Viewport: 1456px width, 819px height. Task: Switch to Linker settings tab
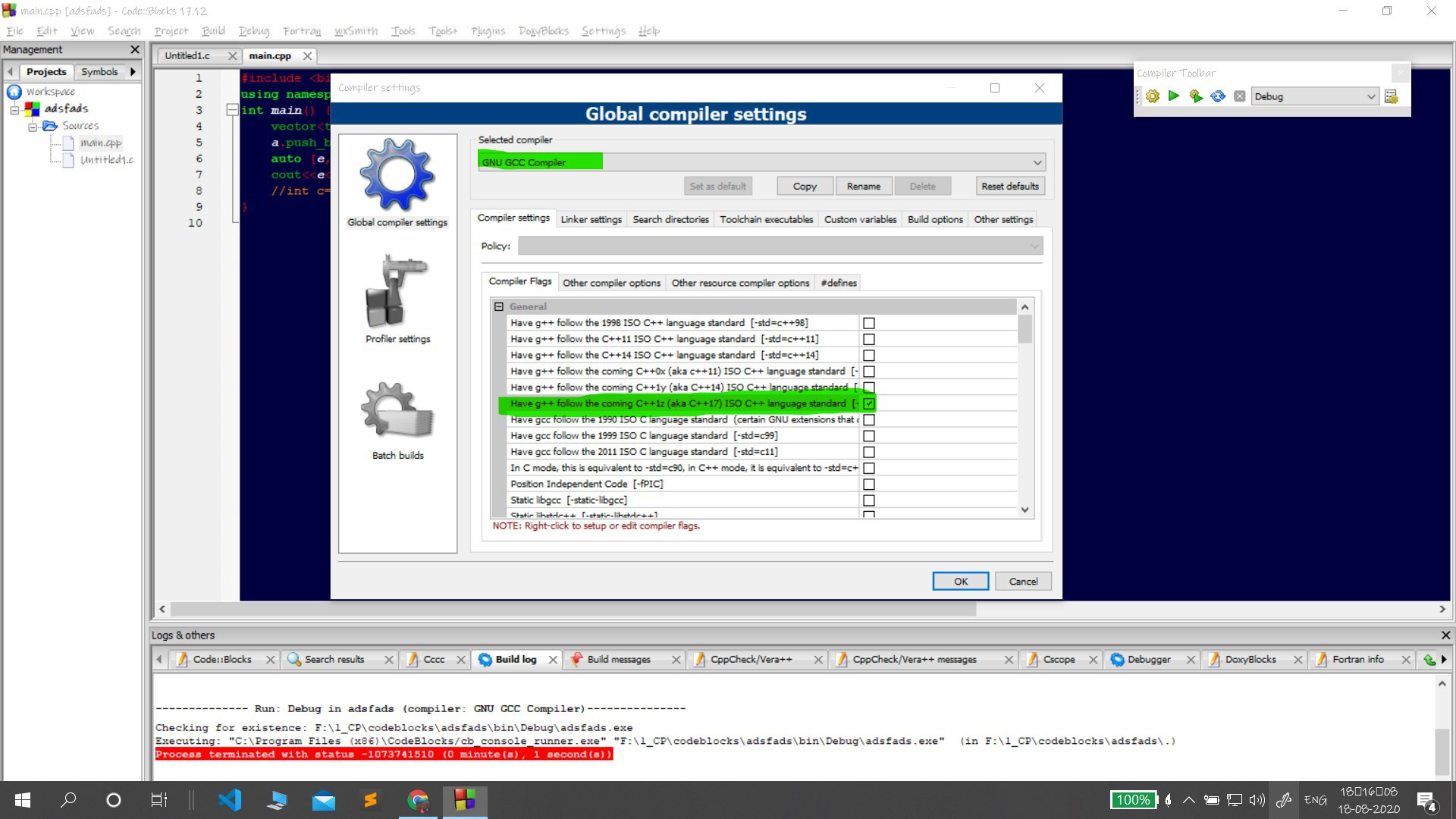pyautogui.click(x=591, y=219)
